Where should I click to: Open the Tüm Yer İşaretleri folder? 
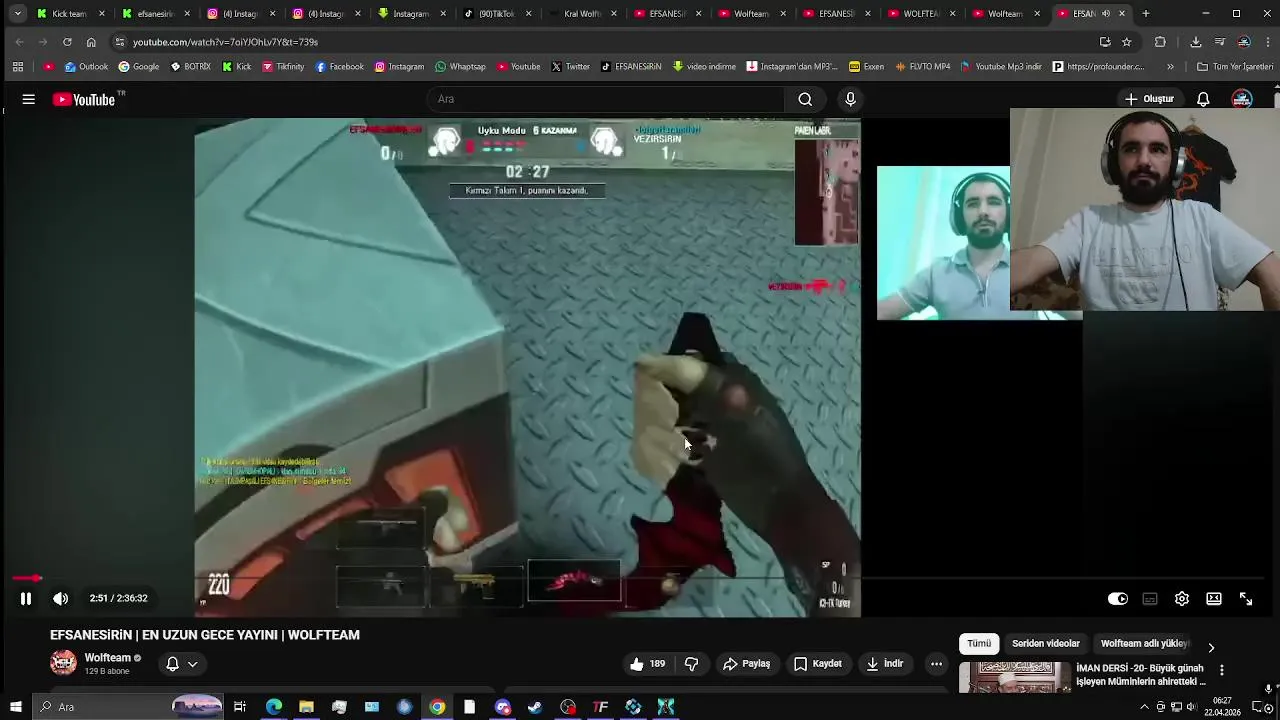coord(1235,67)
